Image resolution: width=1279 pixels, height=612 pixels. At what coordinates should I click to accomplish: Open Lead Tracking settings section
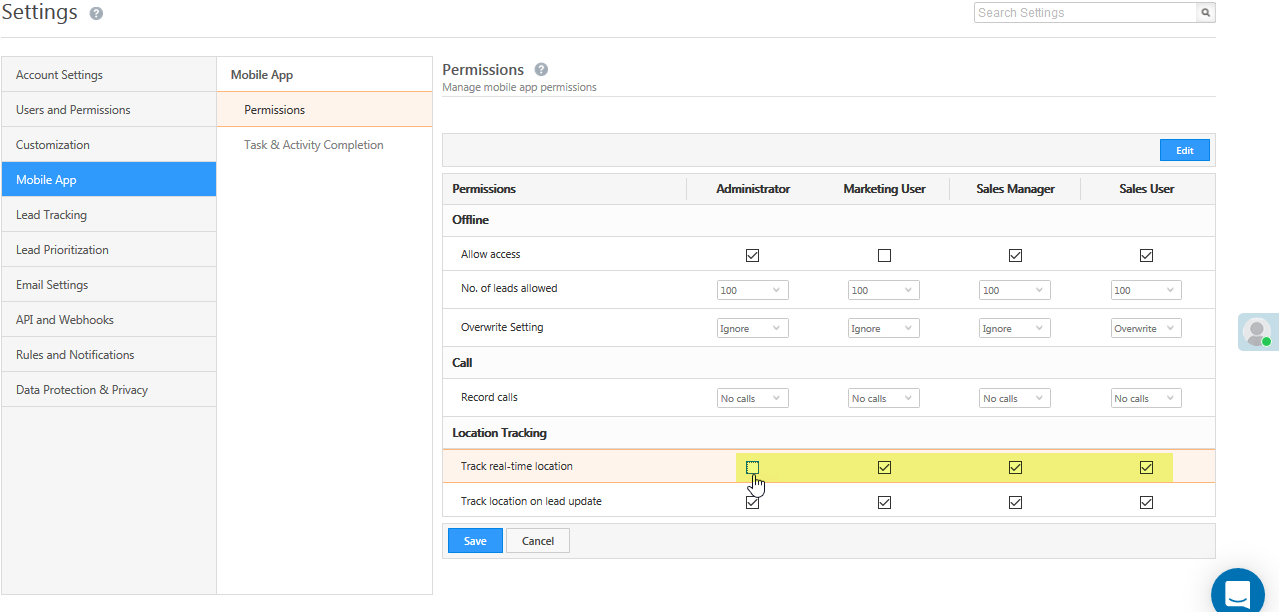tap(51, 215)
